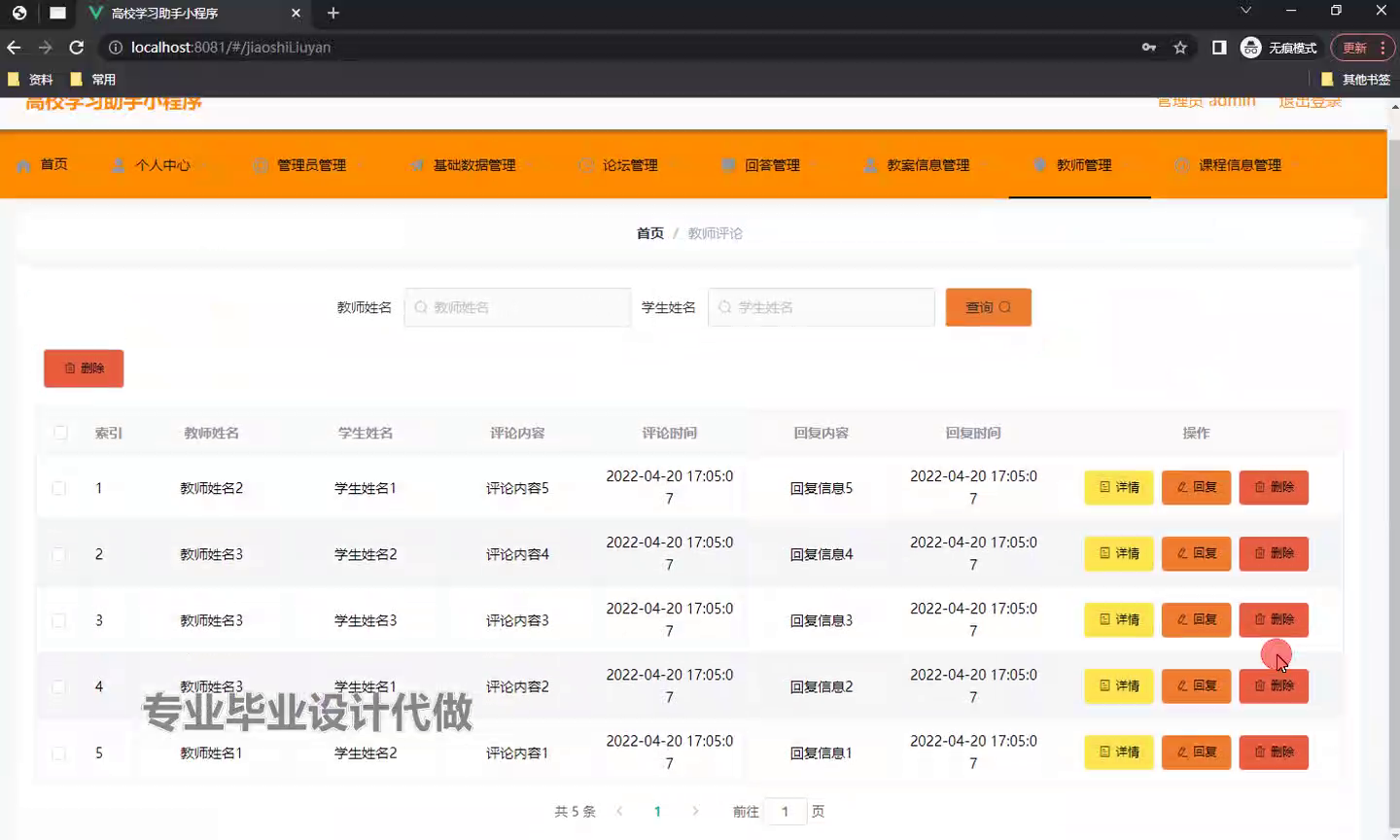Toggle browser side panel icon
This screenshot has width=1400, height=840.
tap(1219, 47)
